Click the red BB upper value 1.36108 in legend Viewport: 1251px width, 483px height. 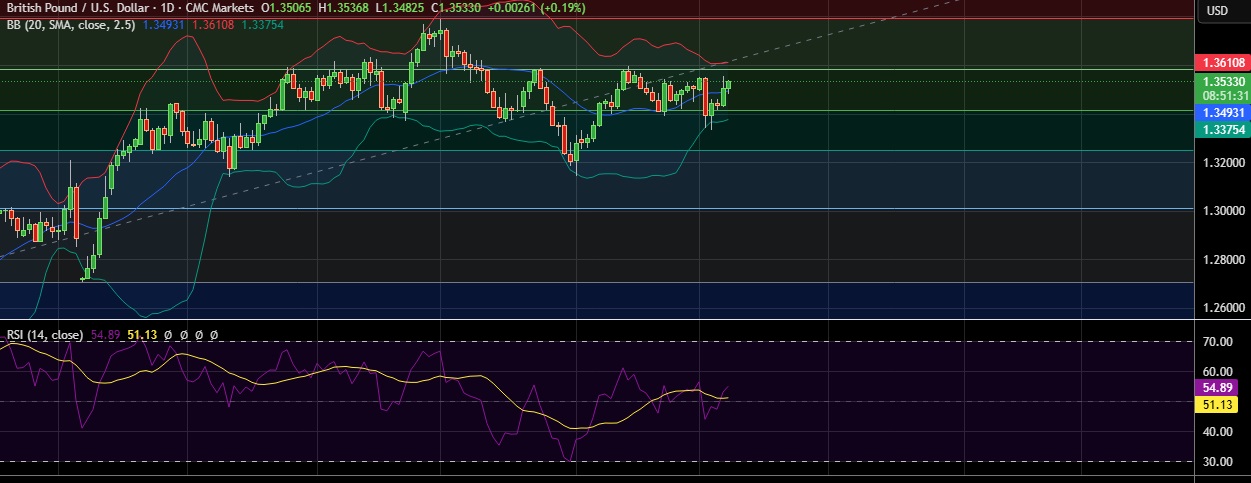pyautogui.click(x=212, y=23)
